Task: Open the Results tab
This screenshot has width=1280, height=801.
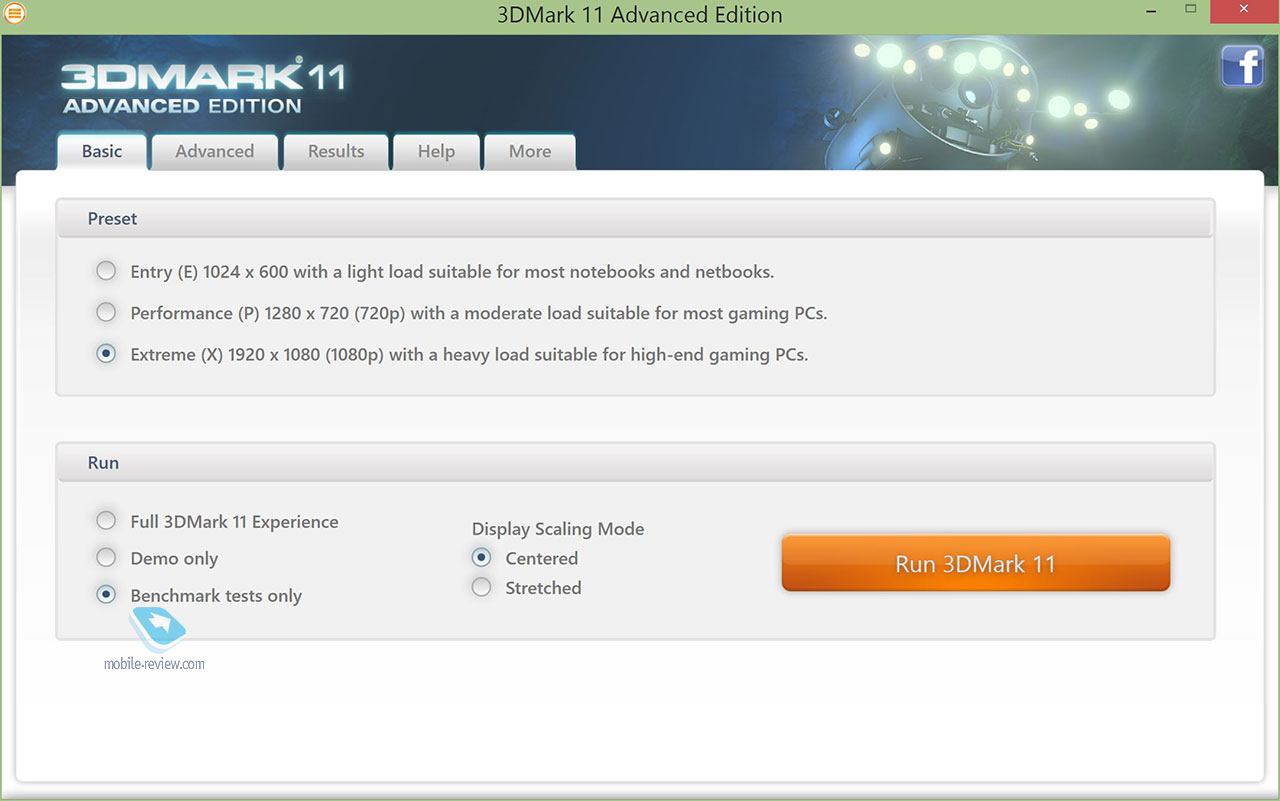Action: (x=336, y=151)
